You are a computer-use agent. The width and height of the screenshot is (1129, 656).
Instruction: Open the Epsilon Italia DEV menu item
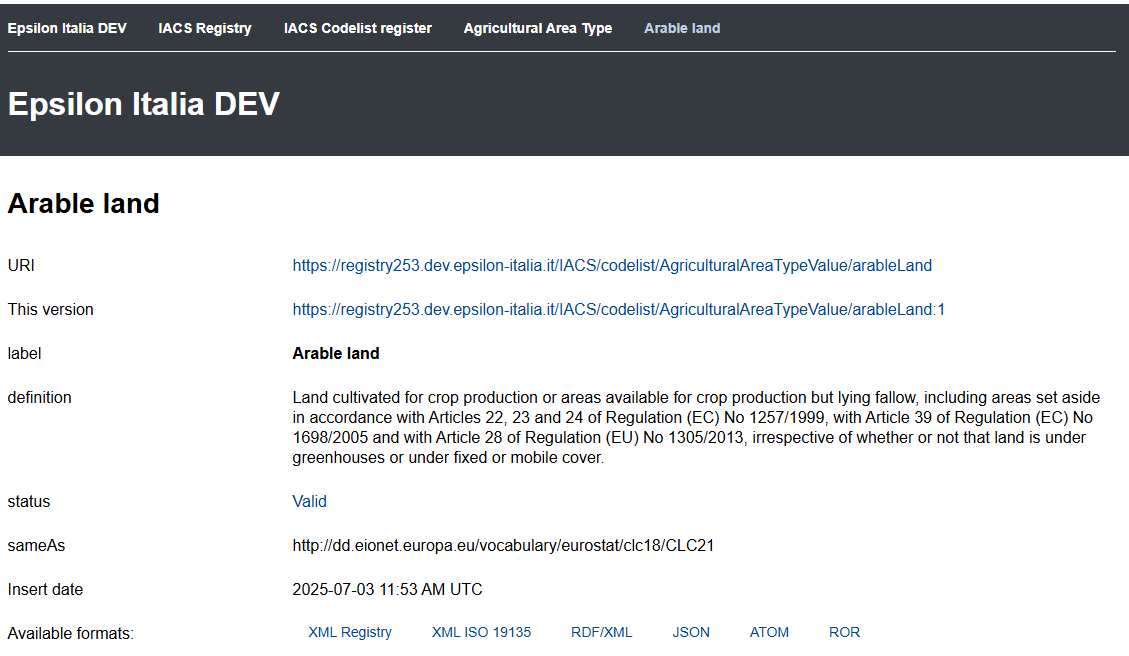point(66,28)
